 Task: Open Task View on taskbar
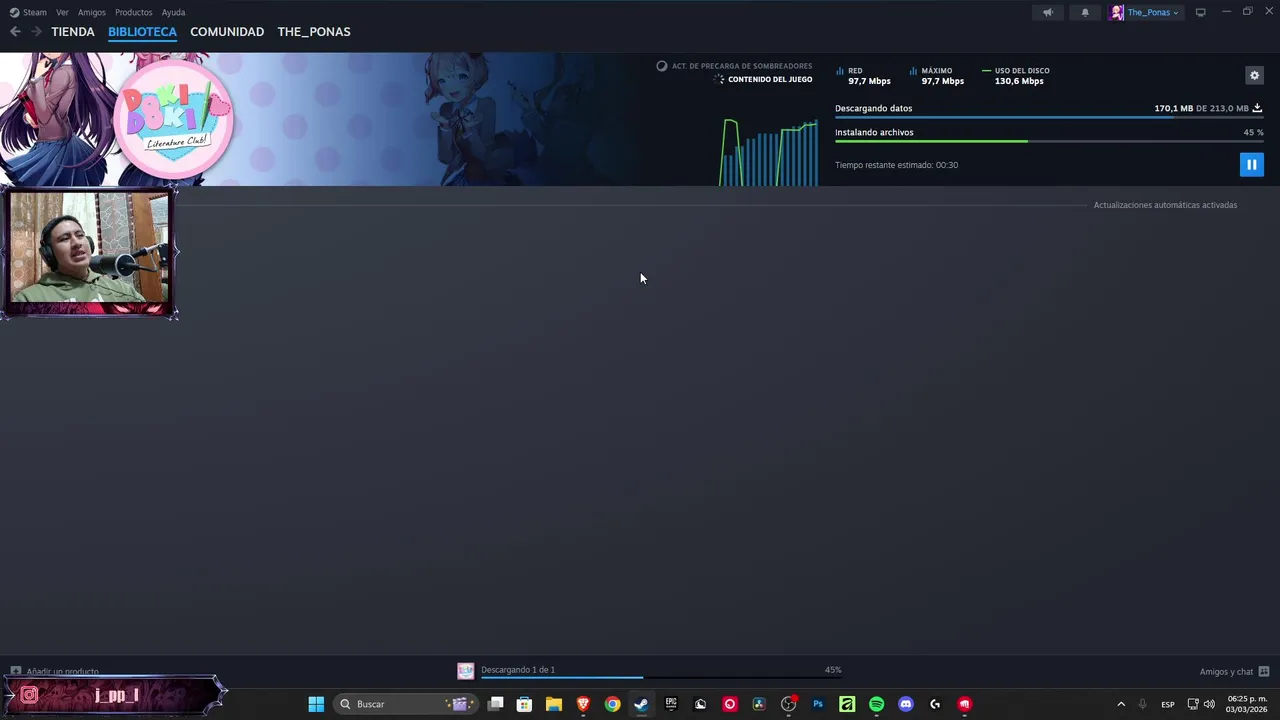495,704
